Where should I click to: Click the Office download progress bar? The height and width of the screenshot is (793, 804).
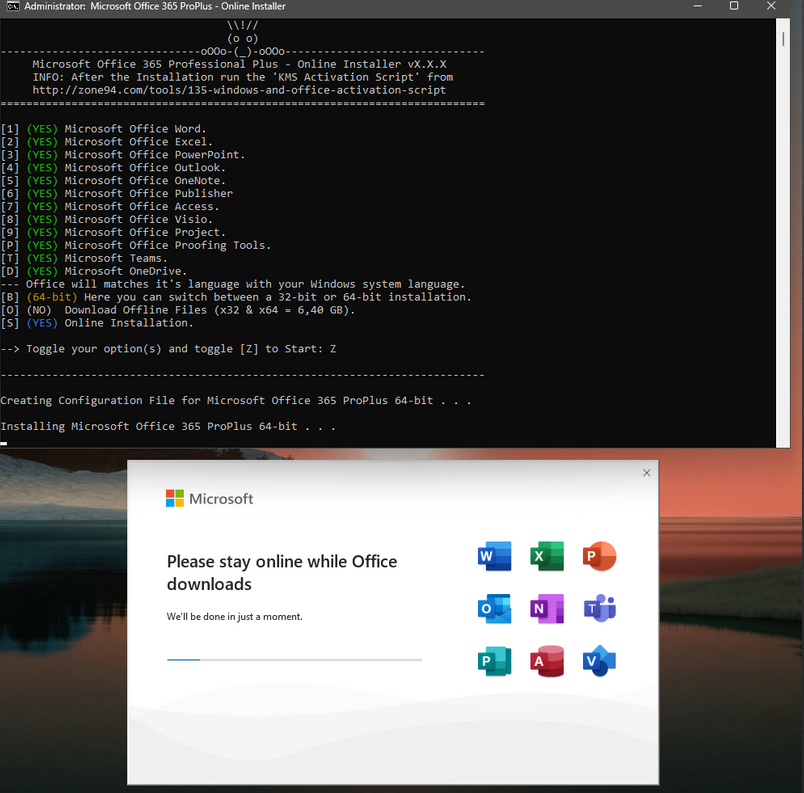click(x=294, y=660)
